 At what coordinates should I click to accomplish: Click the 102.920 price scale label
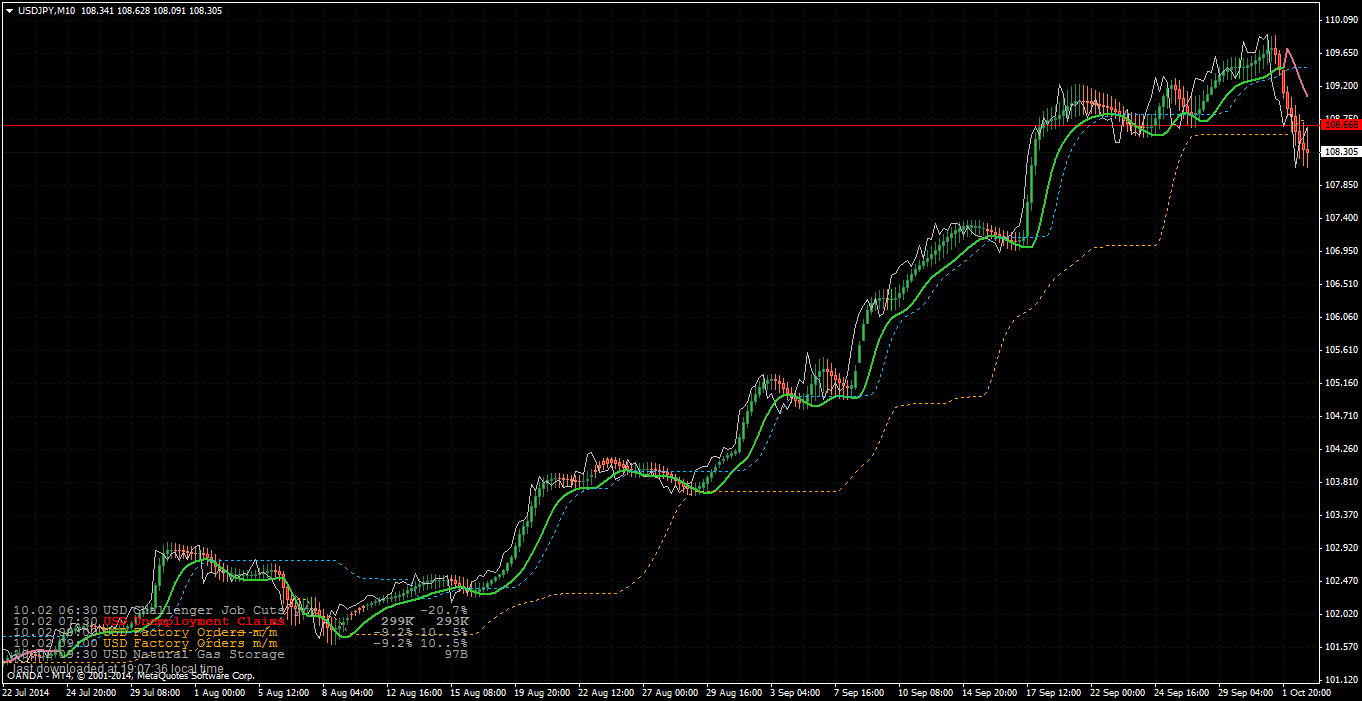pos(1340,548)
